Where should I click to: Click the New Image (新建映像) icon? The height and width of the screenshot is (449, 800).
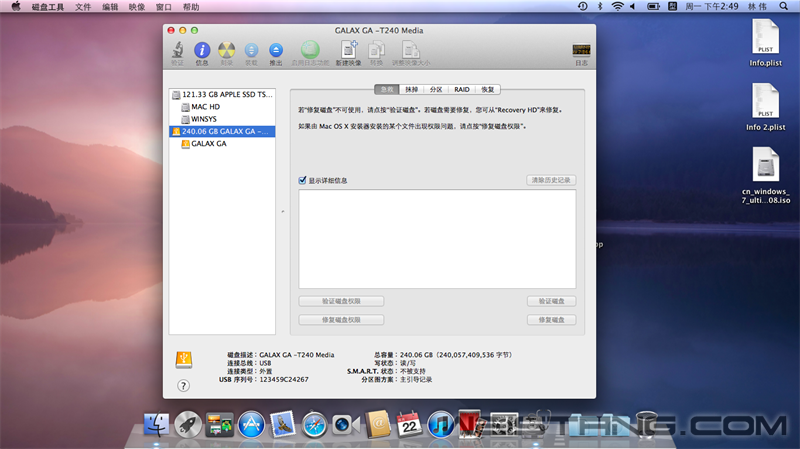(348, 51)
